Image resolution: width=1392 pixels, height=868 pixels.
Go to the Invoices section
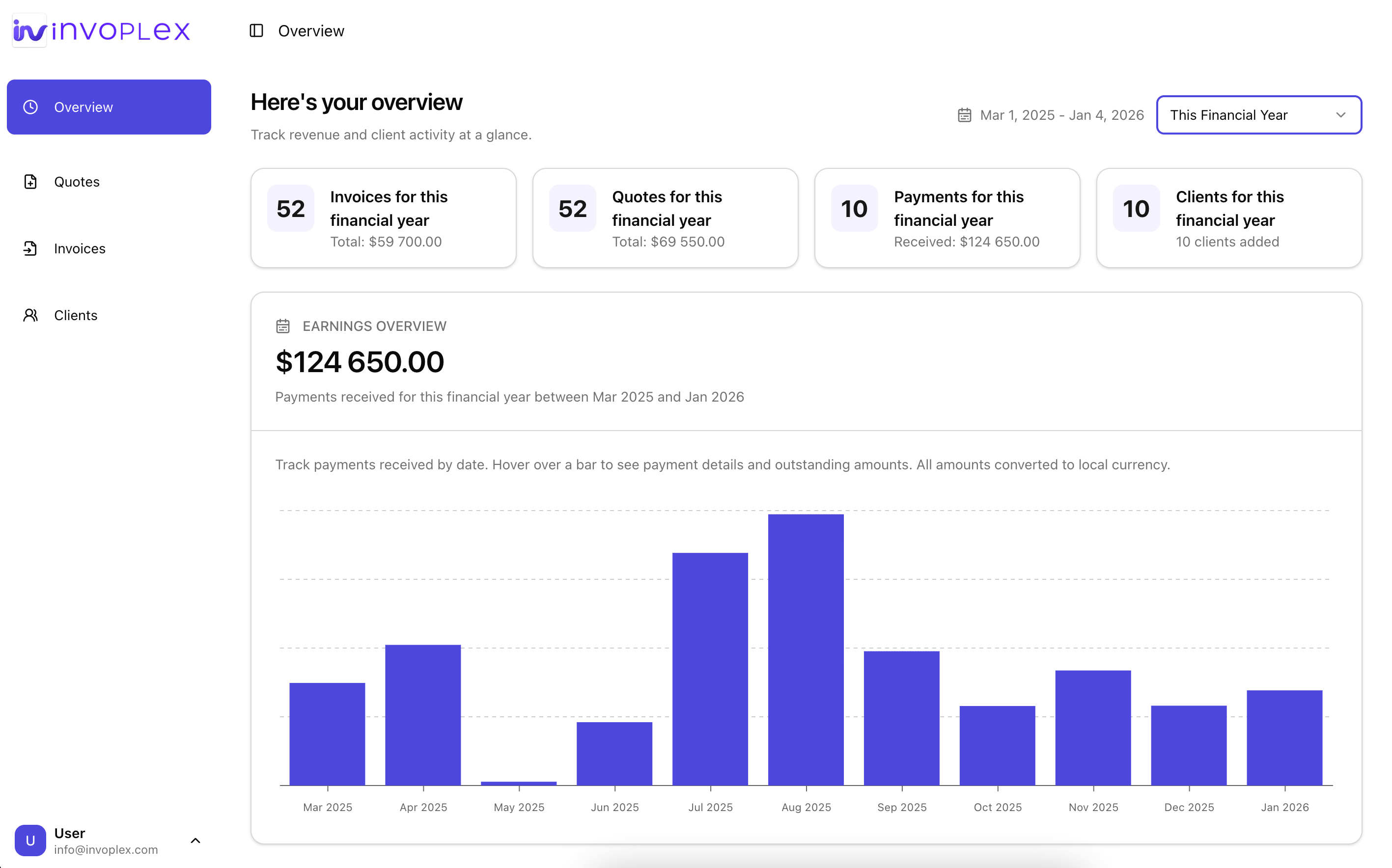(80, 248)
